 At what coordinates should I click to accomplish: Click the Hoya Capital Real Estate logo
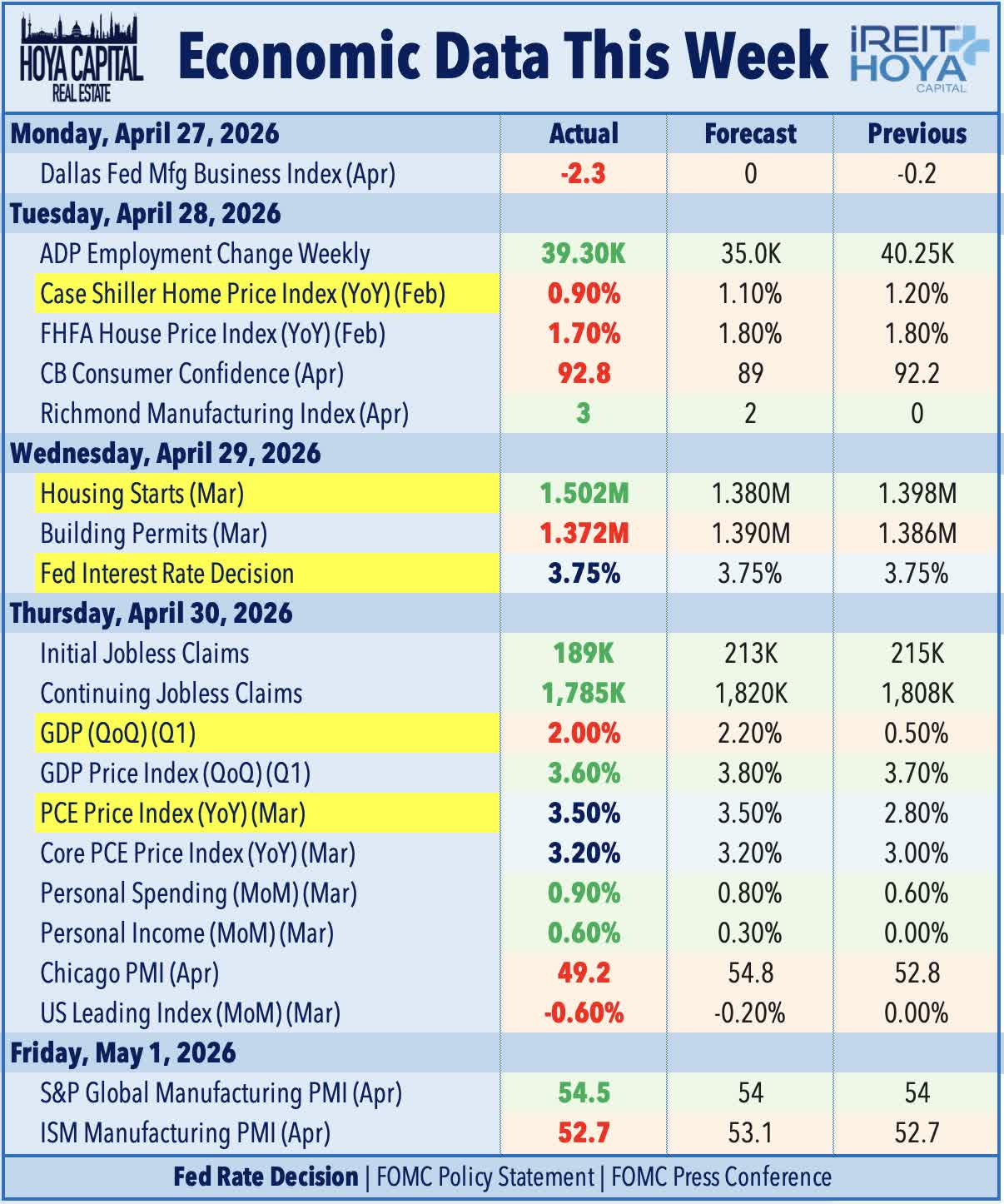click(81, 58)
